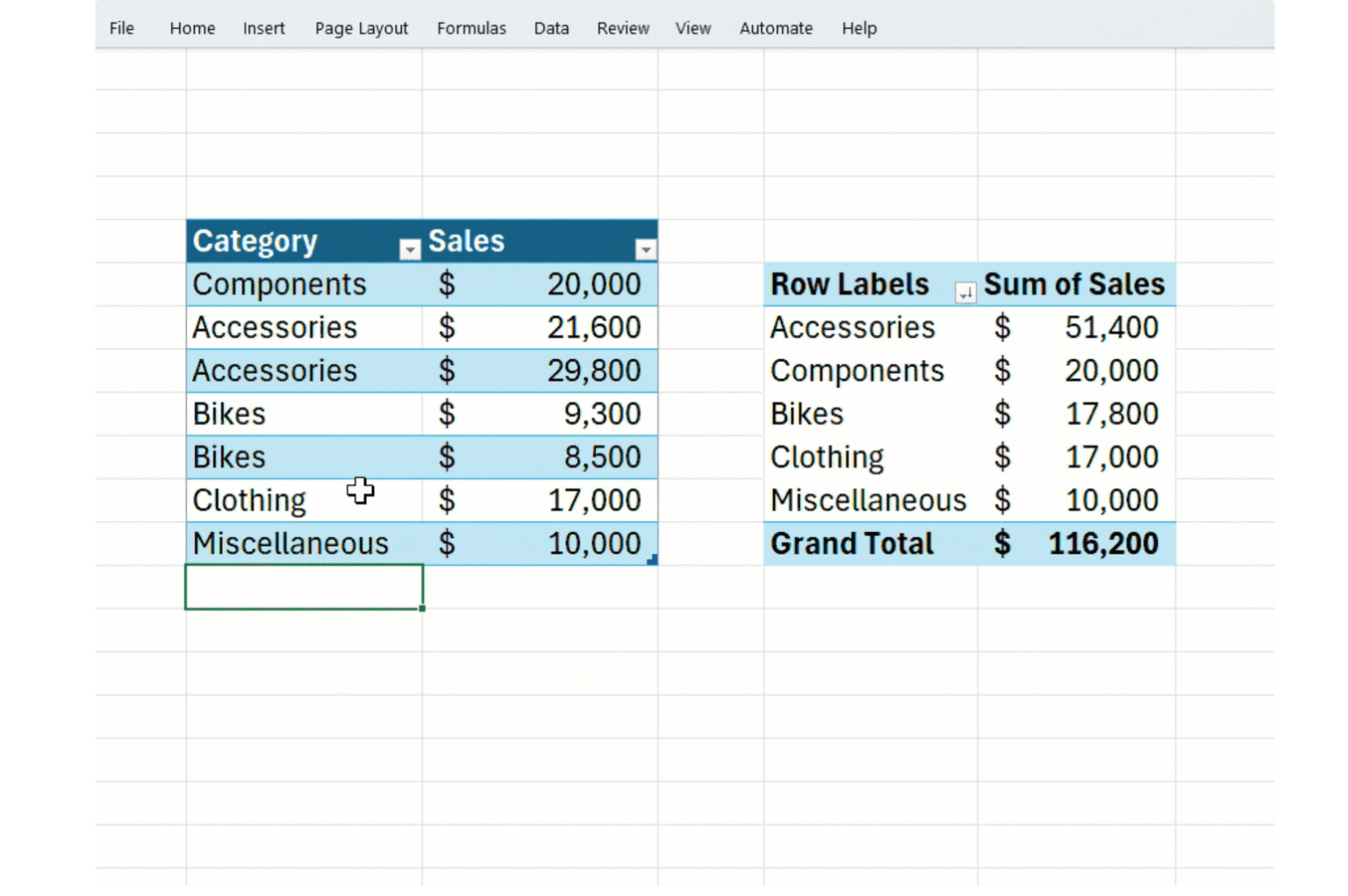1348x896 pixels.
Task: Select the Grand Total cell in the pivot table
Action: point(851,543)
